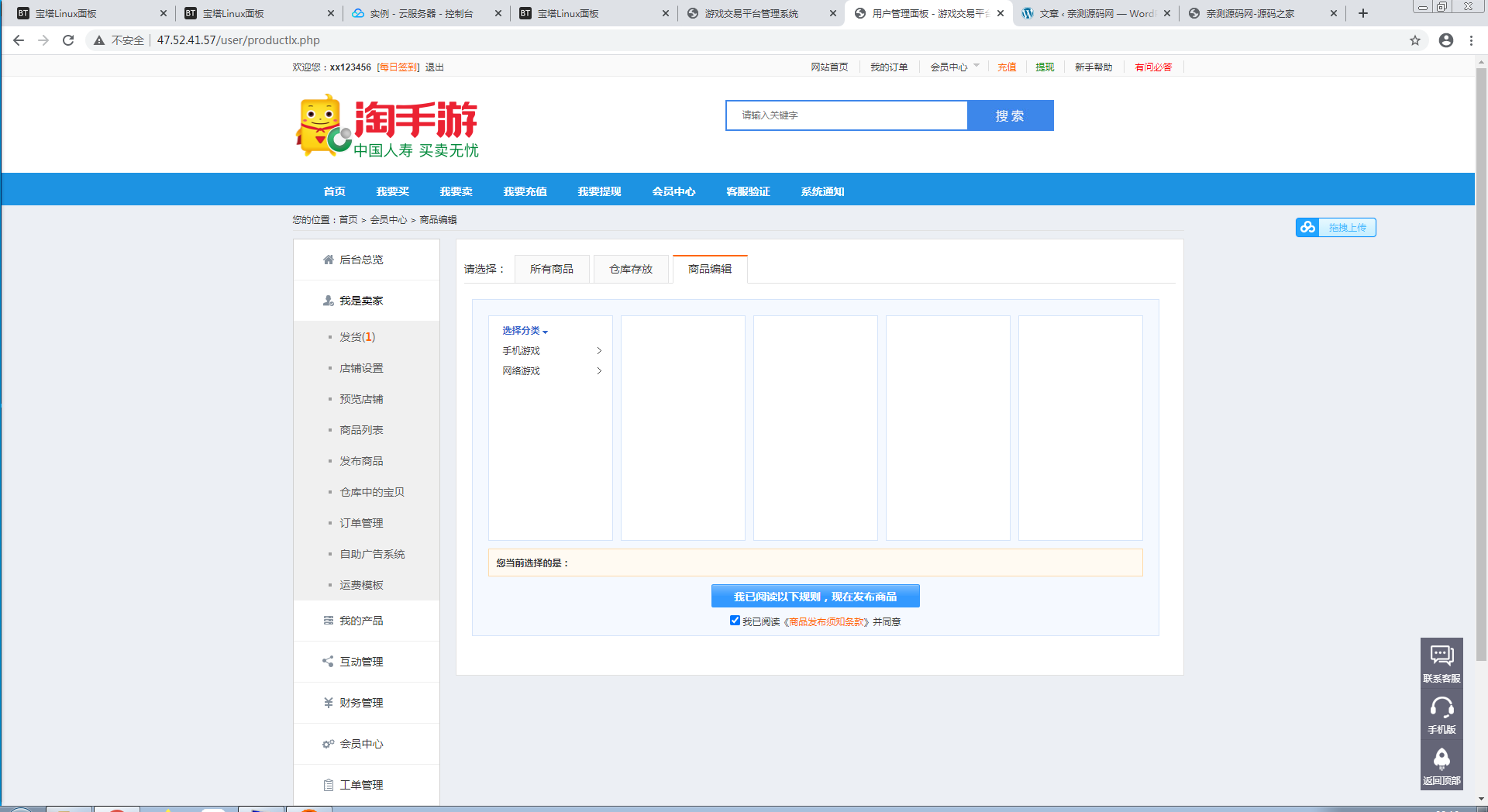Click the list icon beside 我的产品
Viewport: 1488px width, 812px height.
pyautogui.click(x=329, y=621)
